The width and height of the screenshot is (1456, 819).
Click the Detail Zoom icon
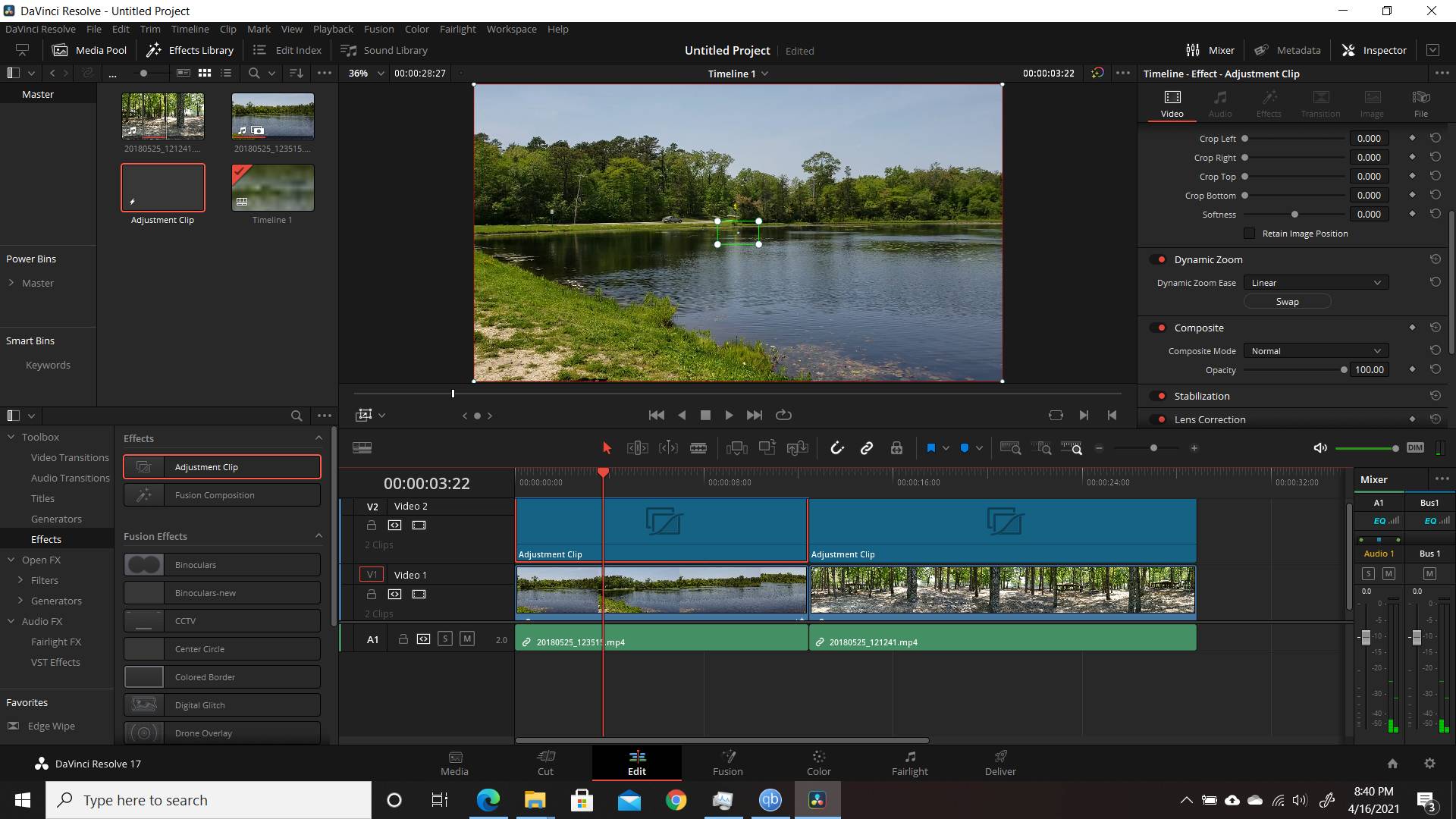pos(1043,448)
